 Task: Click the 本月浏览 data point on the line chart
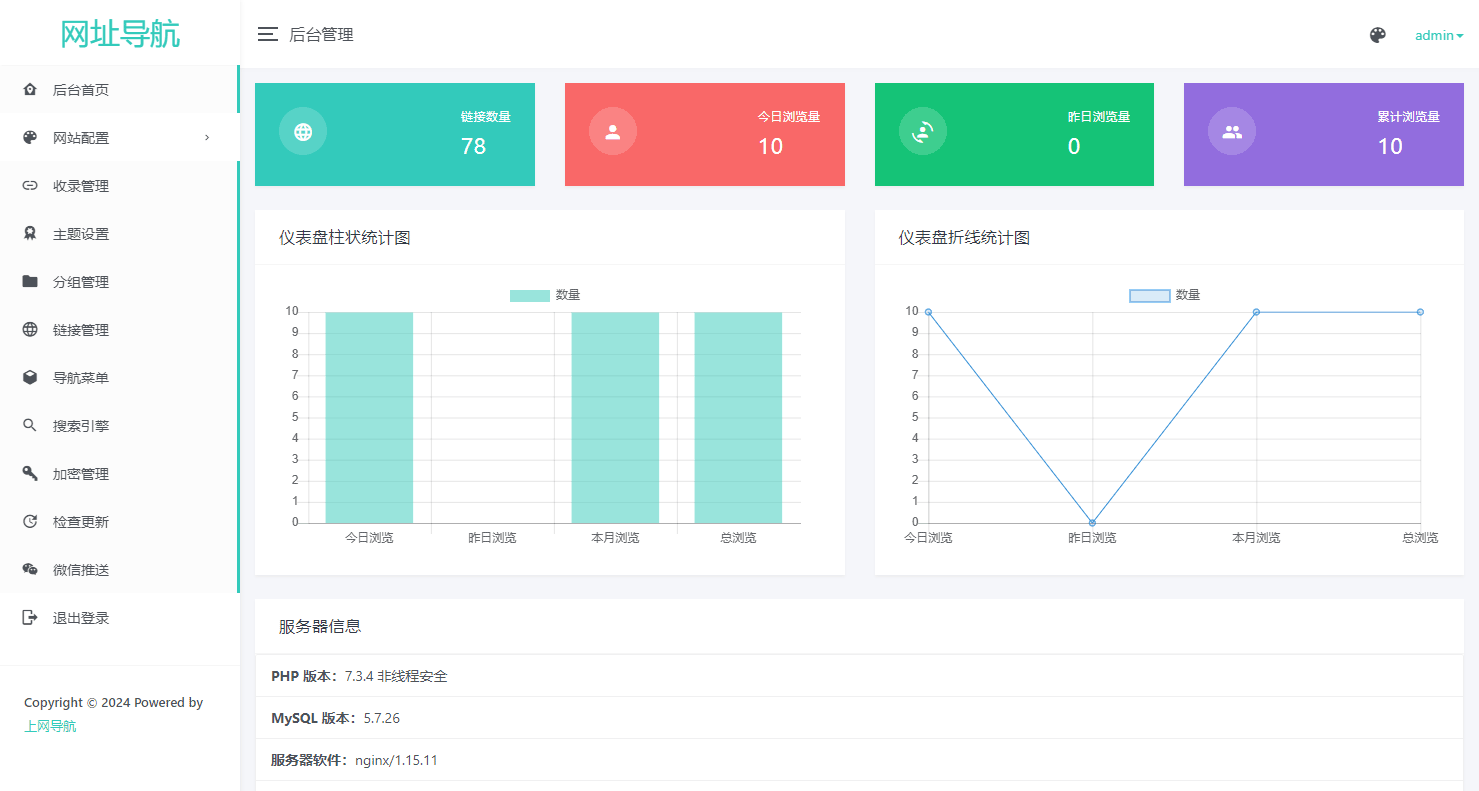click(1256, 312)
